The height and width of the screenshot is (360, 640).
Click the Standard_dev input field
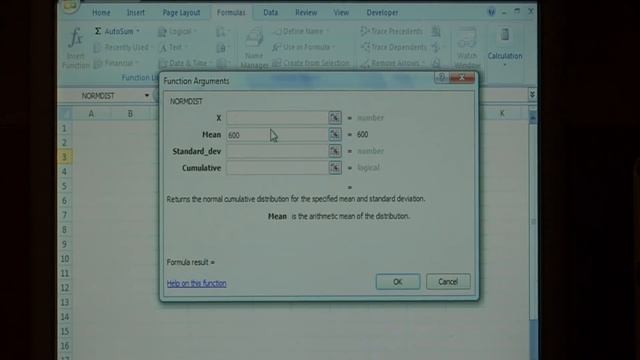click(278, 151)
